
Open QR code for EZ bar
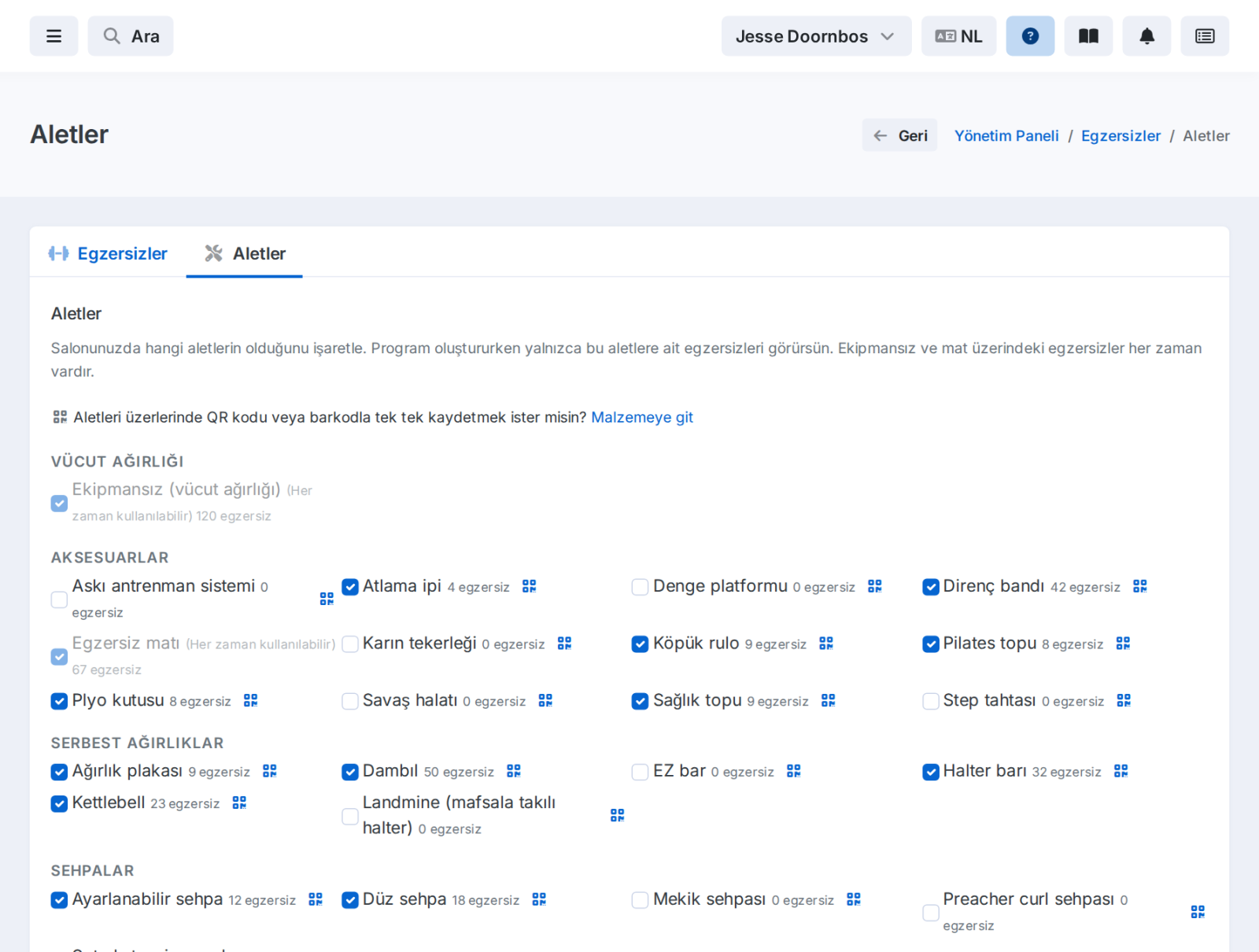click(x=794, y=771)
